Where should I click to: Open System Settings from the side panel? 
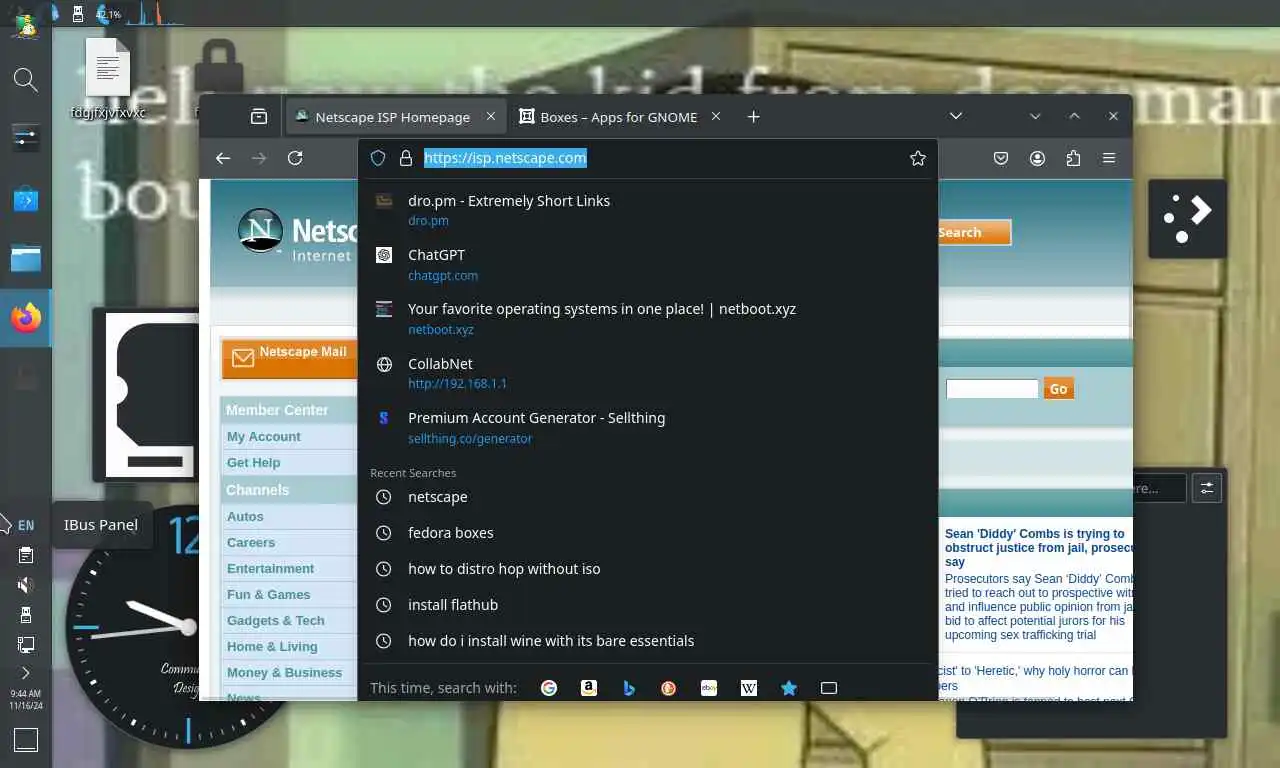click(x=26, y=138)
